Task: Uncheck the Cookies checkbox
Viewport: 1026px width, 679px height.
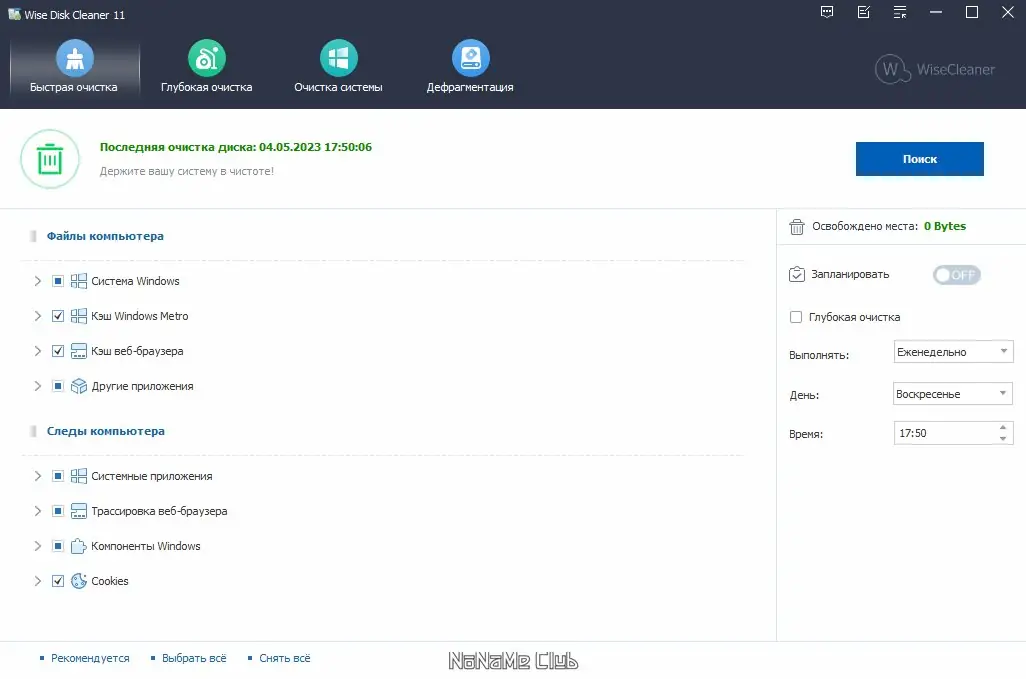Action: (58, 581)
